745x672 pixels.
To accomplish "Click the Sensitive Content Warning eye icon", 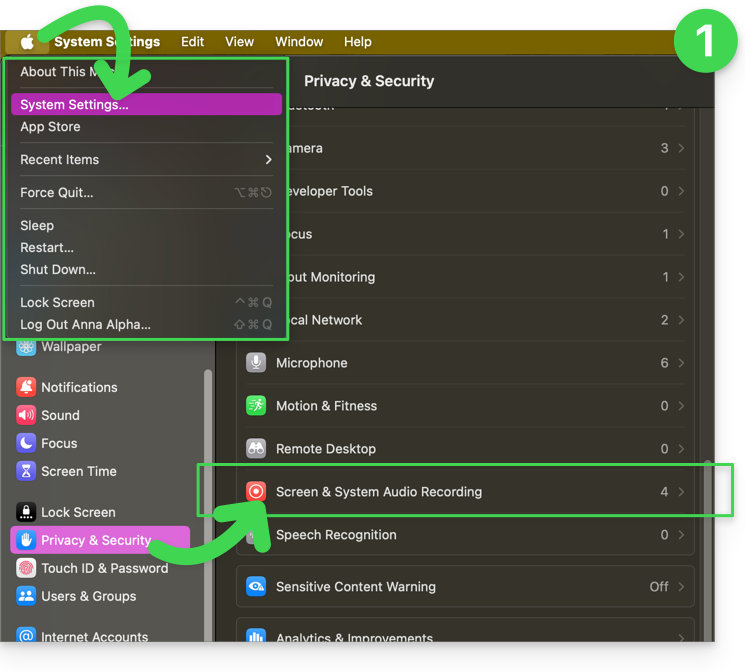I will pyautogui.click(x=256, y=587).
